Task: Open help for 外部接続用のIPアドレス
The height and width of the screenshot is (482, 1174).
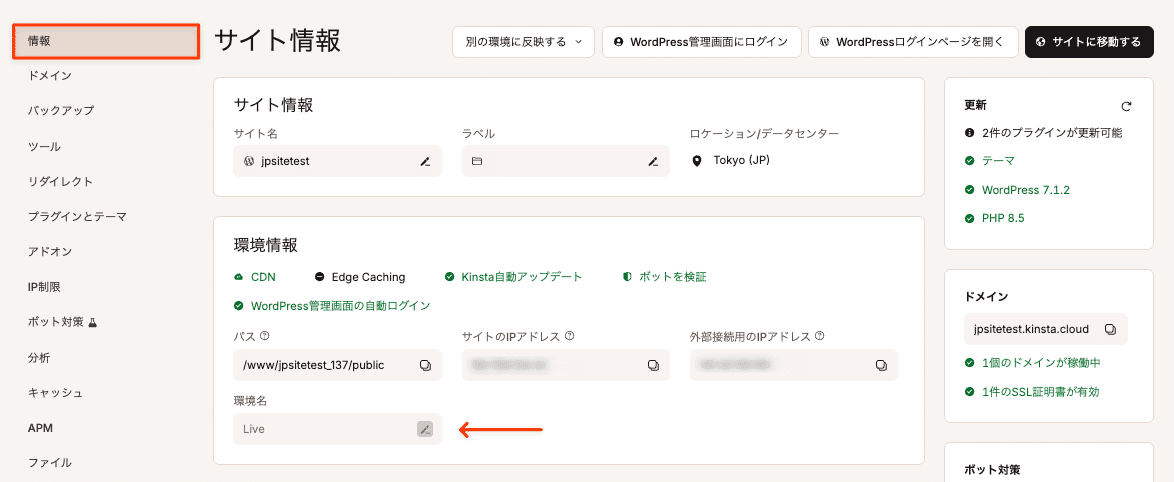Action: pyautogui.click(x=821, y=336)
